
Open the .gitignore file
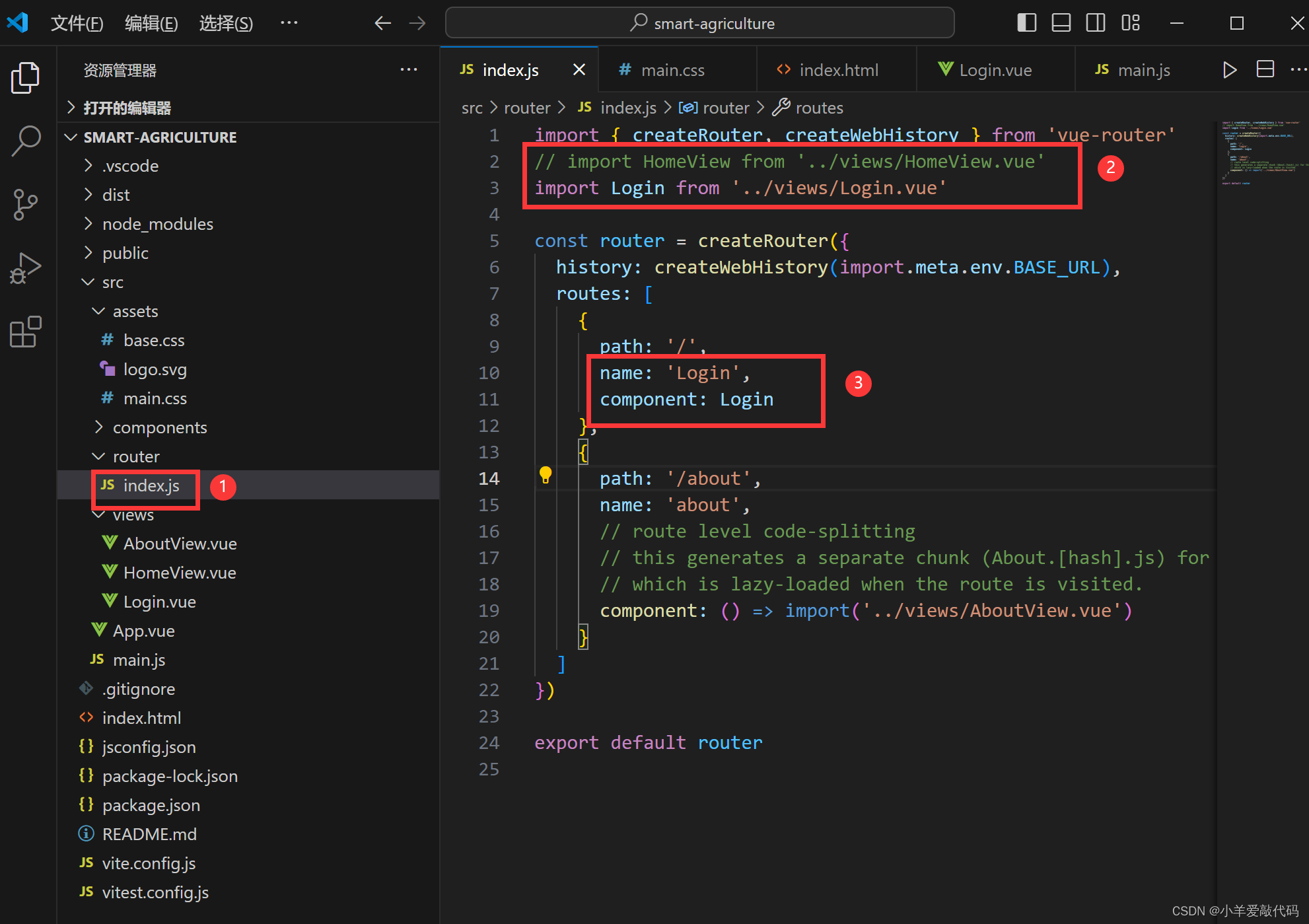248,689
